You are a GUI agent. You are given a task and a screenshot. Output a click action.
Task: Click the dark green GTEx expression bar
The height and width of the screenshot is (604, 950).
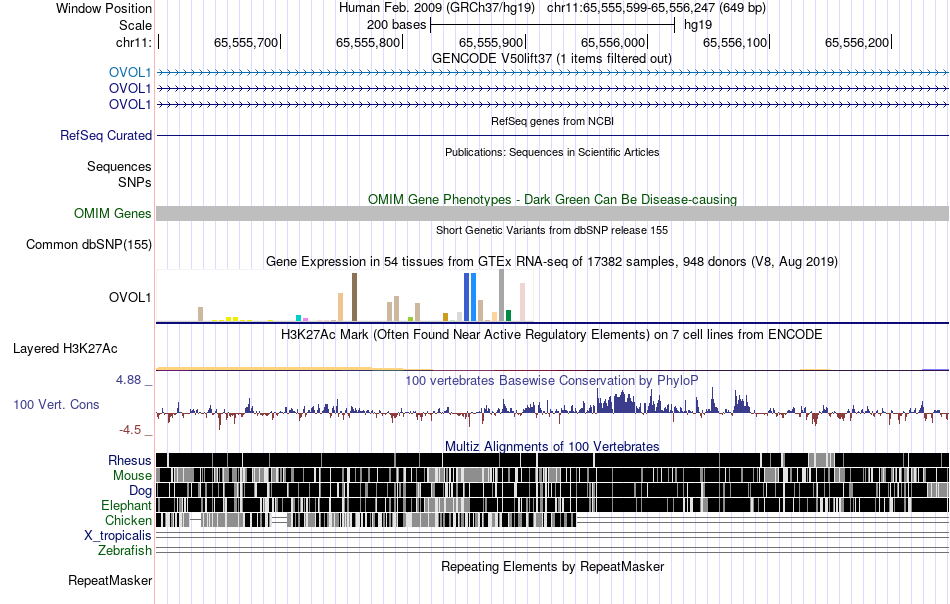508,315
